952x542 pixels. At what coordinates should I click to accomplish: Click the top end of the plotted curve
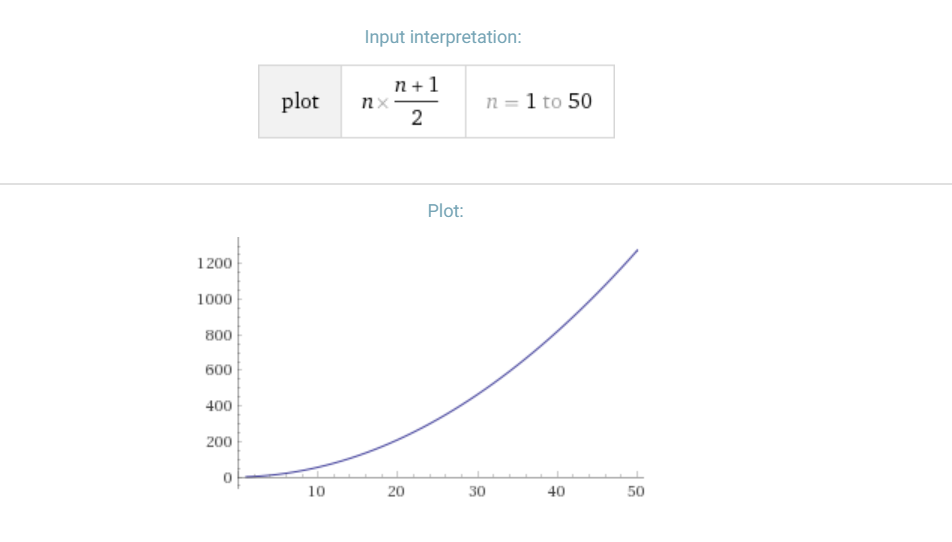pos(636,251)
